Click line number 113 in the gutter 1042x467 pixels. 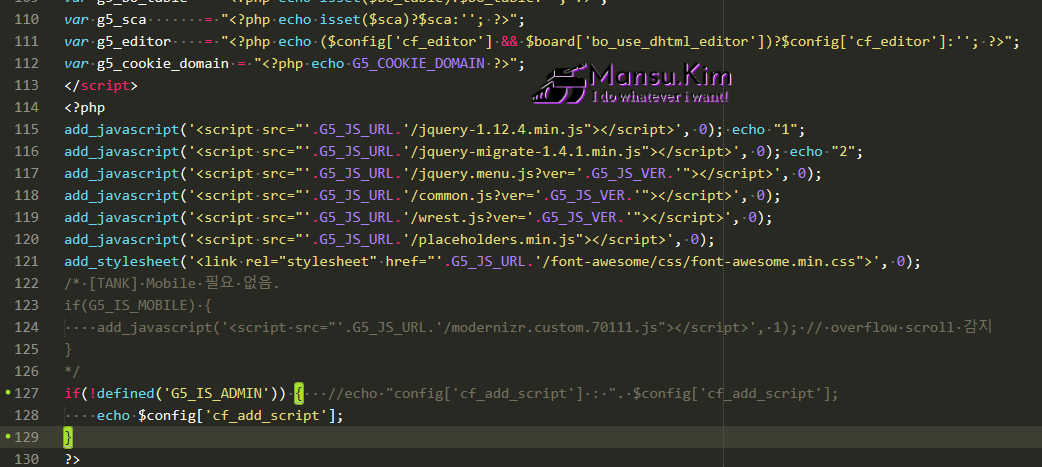pos(27,86)
